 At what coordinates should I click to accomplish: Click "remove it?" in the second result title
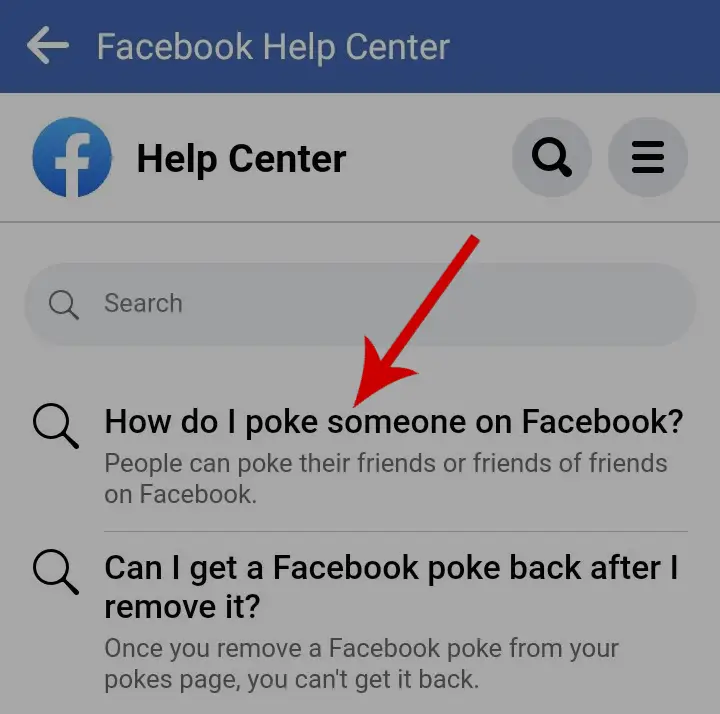coord(182,606)
